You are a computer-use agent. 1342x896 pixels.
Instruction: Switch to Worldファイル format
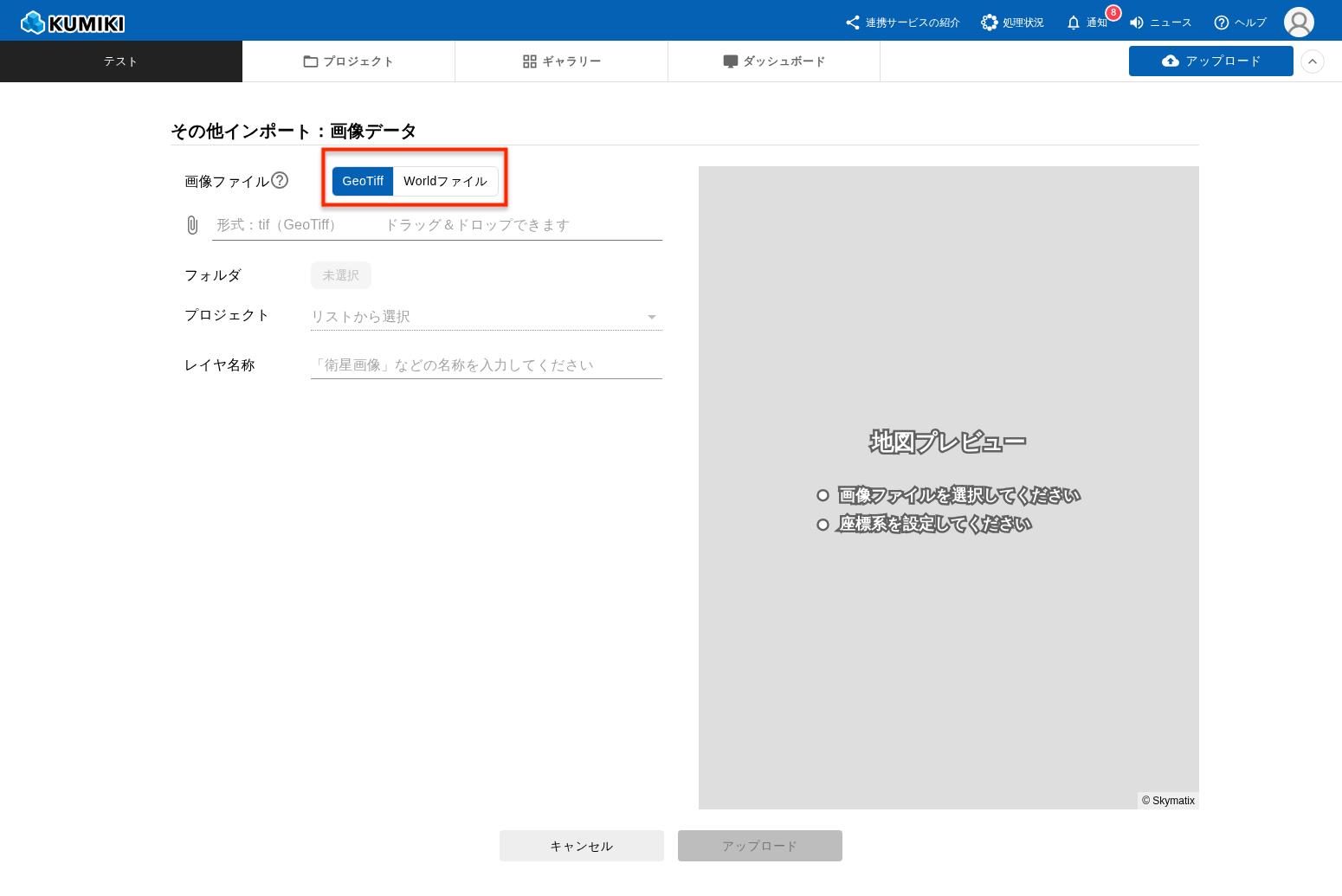tap(445, 181)
